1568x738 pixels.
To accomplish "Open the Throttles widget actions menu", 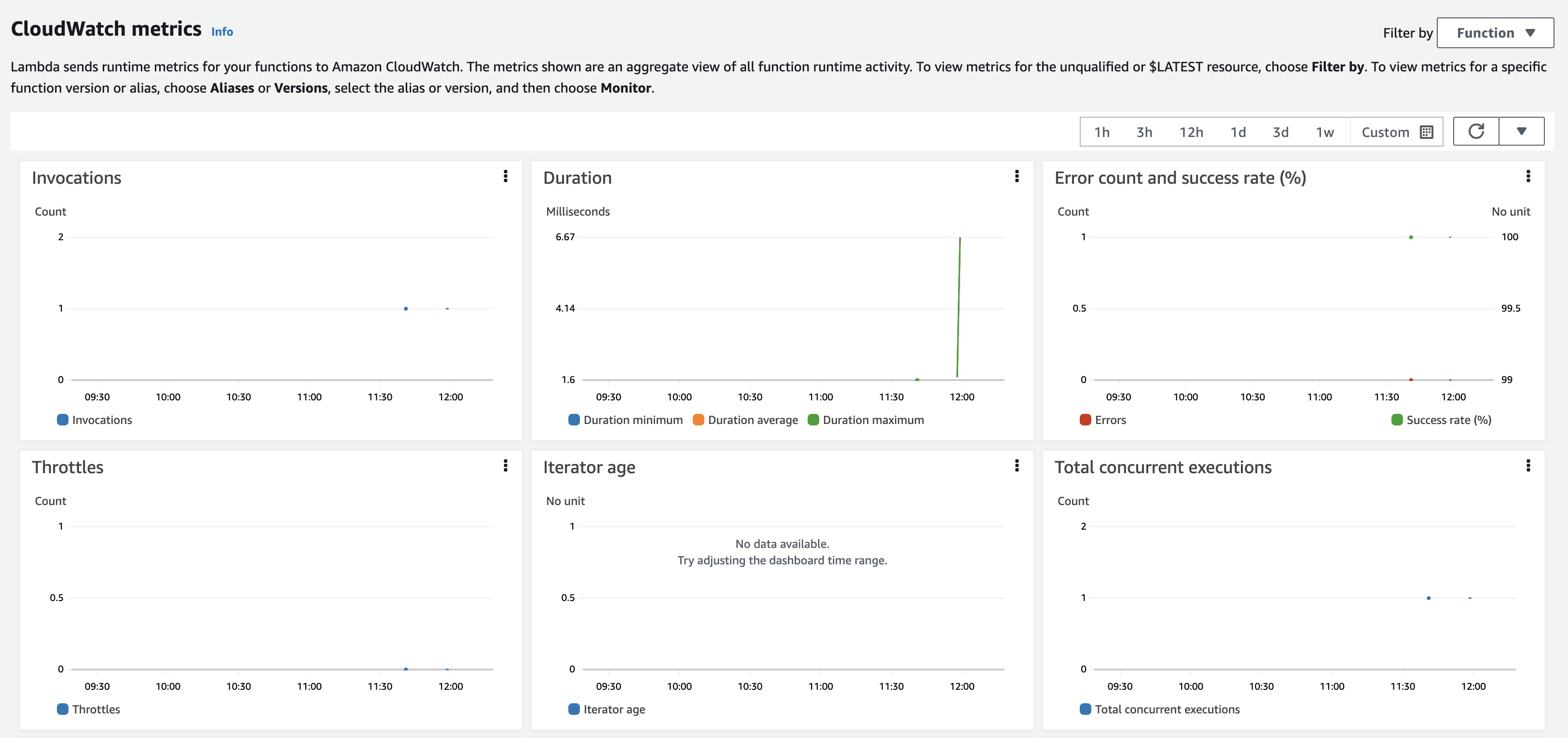I will pos(505,466).
